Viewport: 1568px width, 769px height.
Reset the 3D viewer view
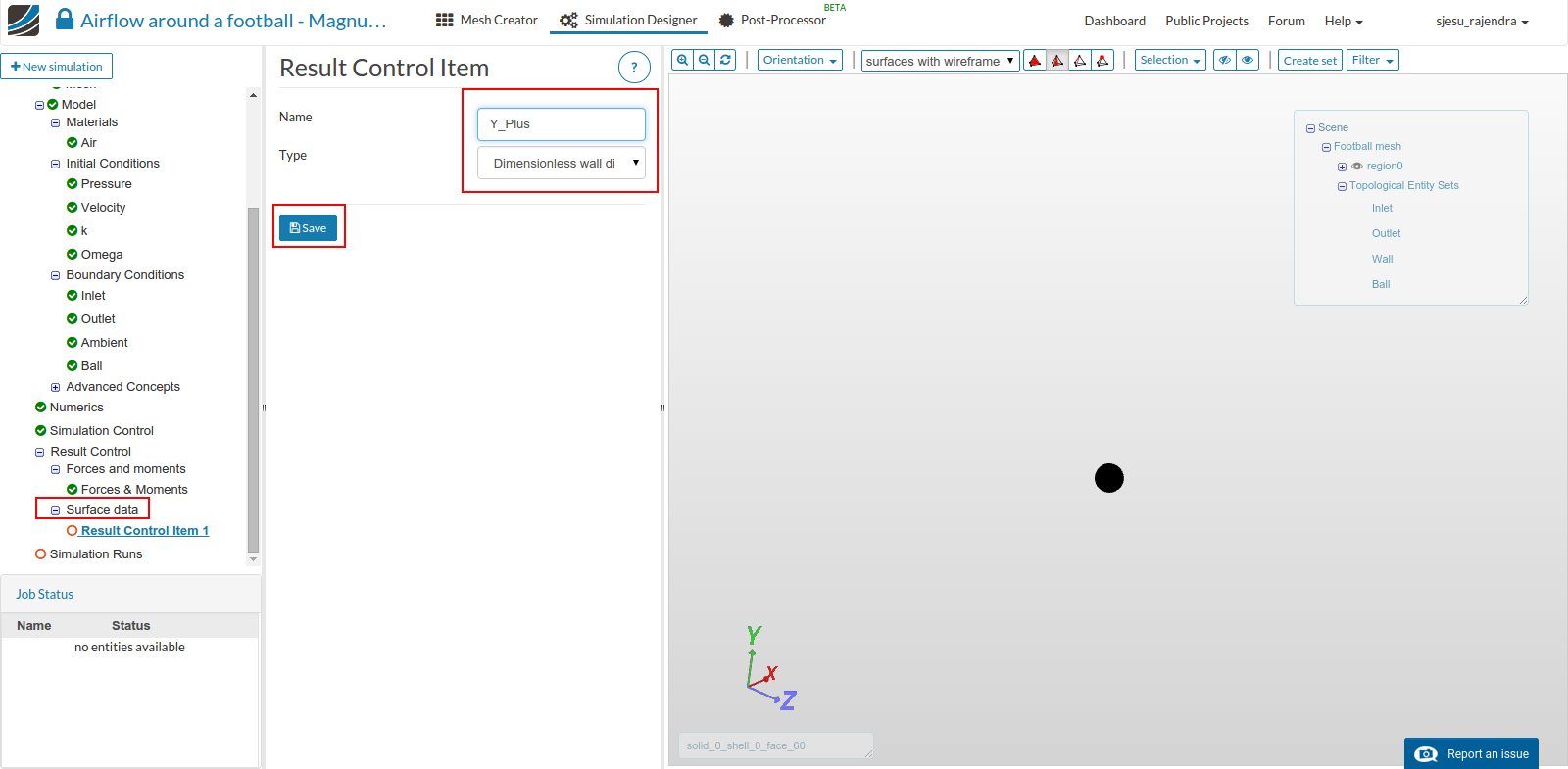726,60
